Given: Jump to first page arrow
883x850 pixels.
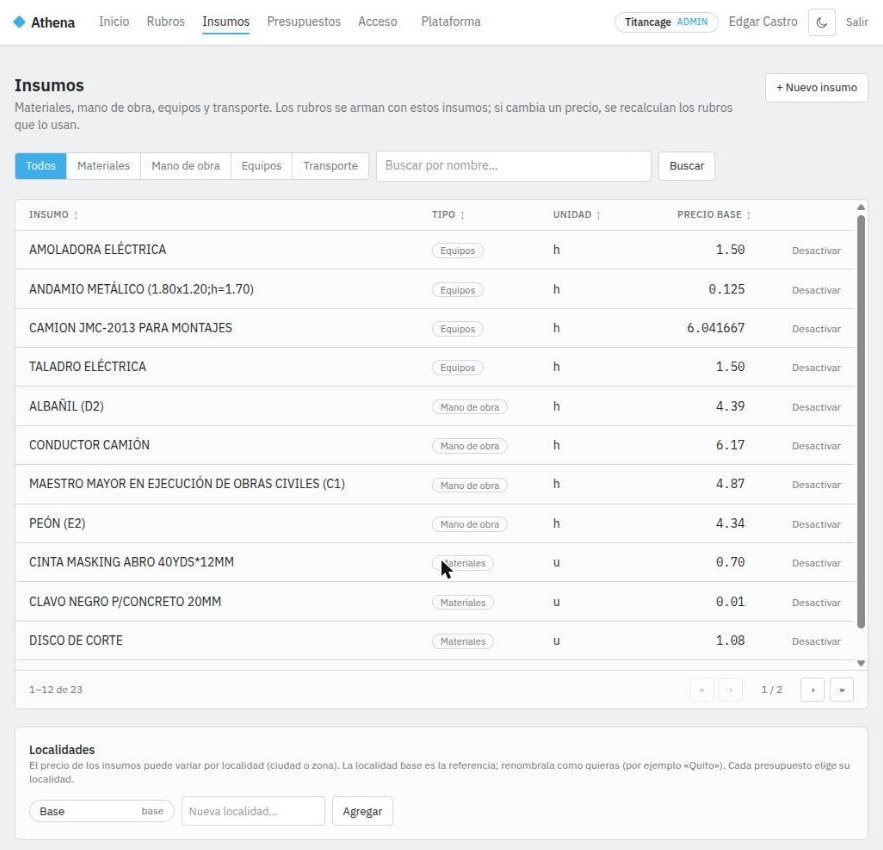Looking at the screenshot, I should (702, 689).
